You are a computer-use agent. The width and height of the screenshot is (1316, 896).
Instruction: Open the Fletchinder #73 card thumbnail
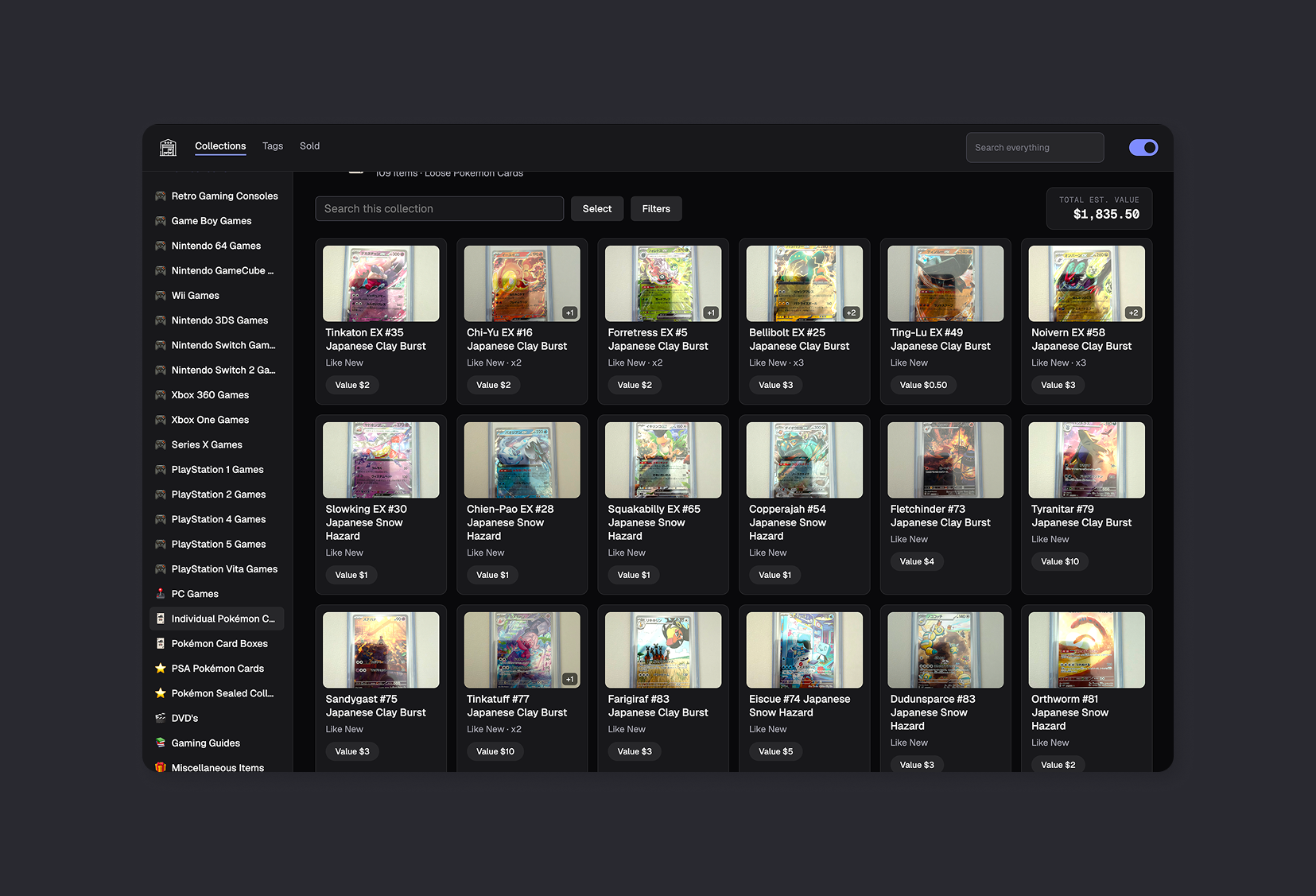[945, 460]
